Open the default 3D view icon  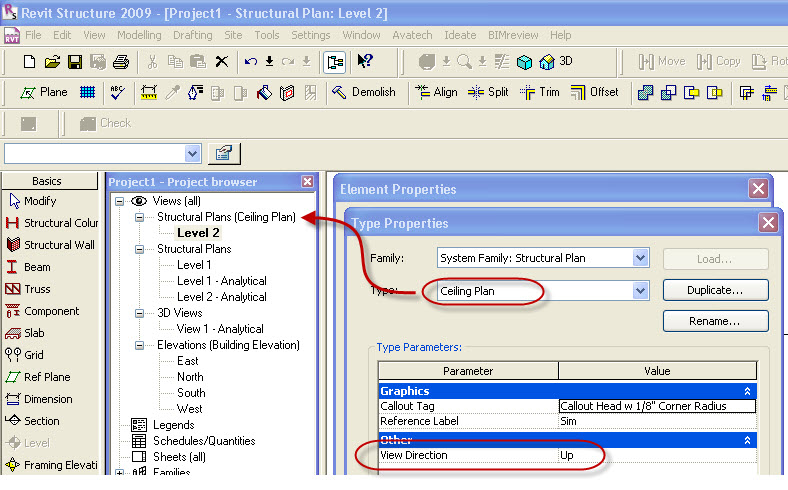tap(556, 62)
